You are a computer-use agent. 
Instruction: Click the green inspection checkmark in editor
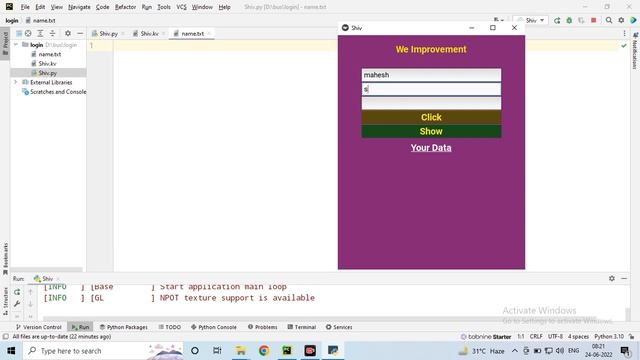tap(624, 46)
